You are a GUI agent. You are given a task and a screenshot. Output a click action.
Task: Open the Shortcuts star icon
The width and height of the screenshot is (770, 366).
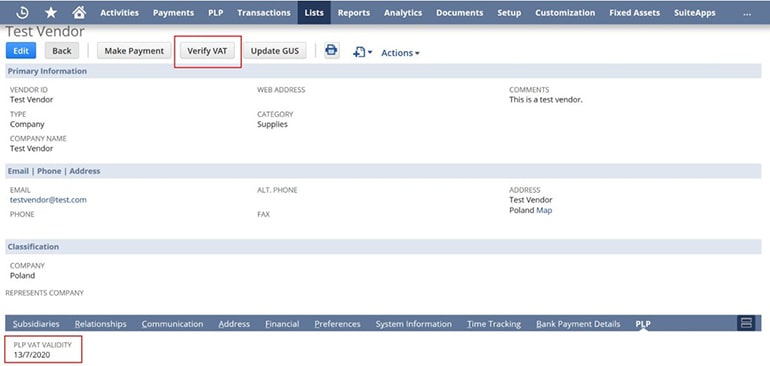click(x=51, y=13)
